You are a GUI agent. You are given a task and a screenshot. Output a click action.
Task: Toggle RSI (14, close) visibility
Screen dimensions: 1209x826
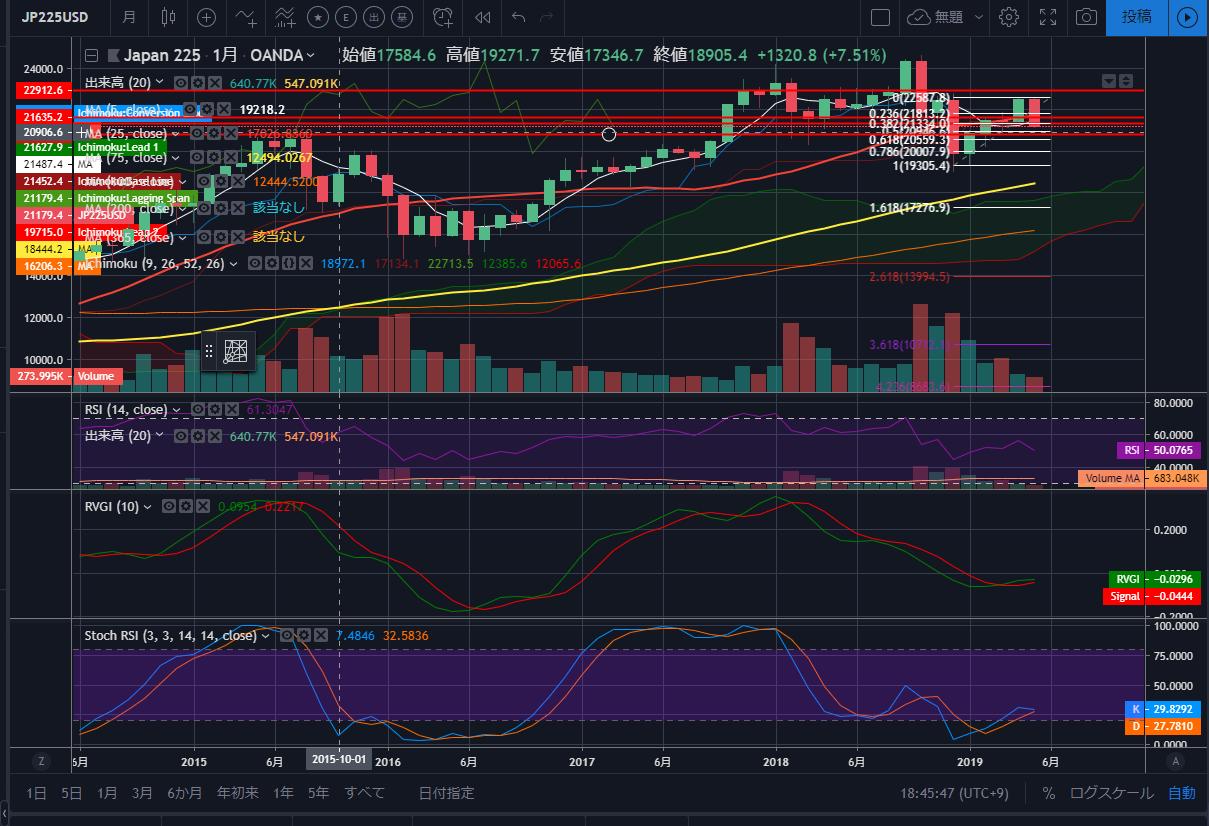[197, 410]
